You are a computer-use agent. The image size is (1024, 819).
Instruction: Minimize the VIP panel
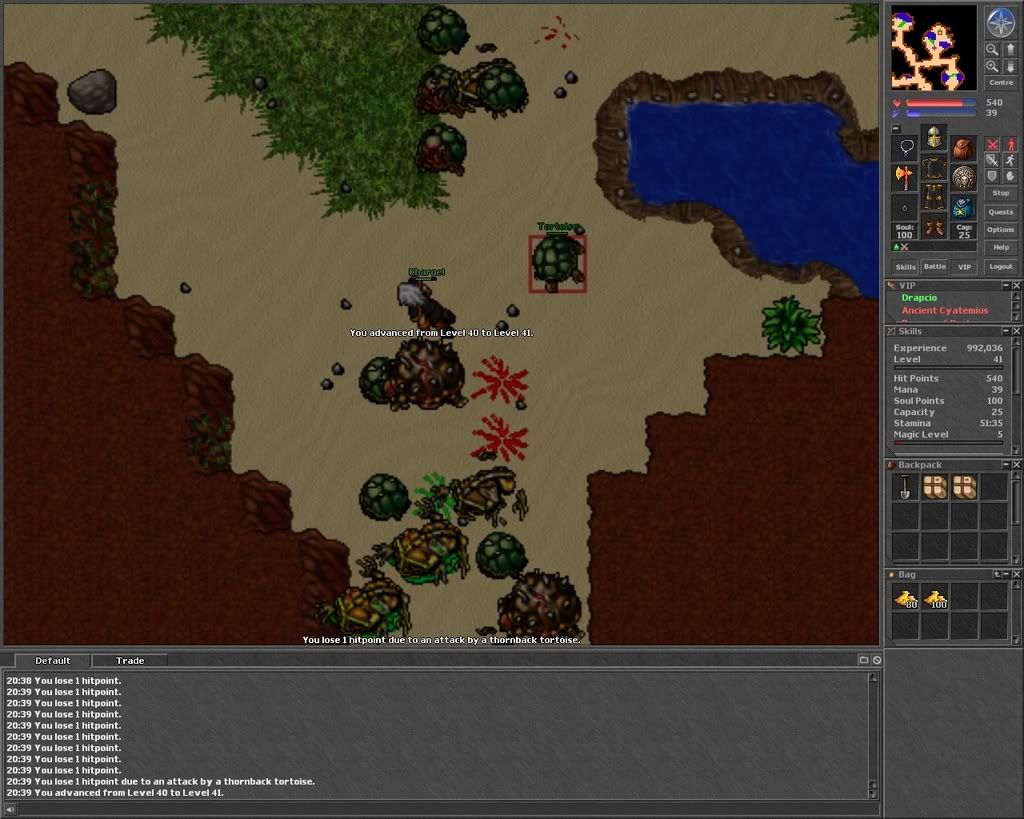pos(1006,285)
